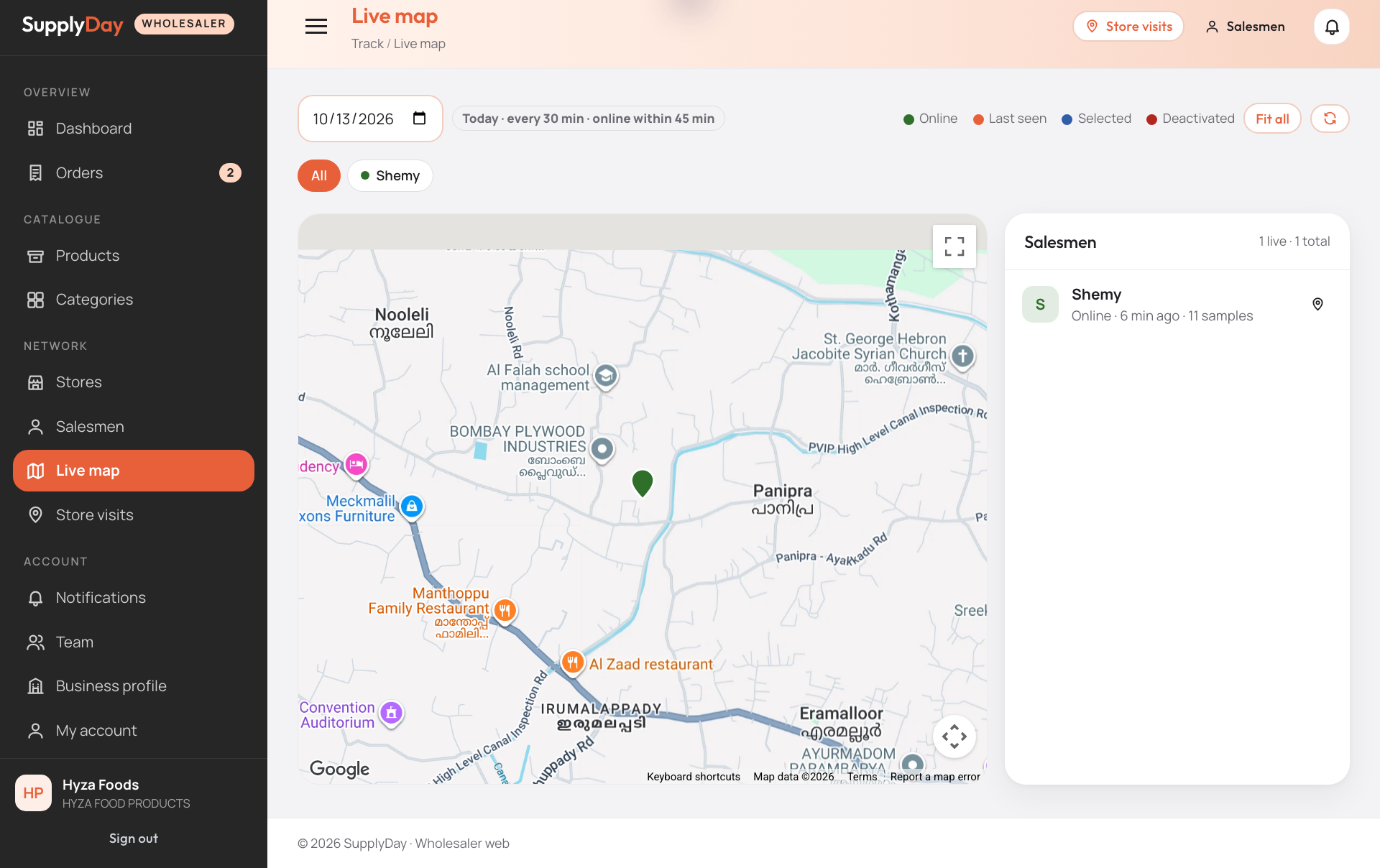Click the map camera pan control
1380x868 pixels.
click(x=954, y=737)
